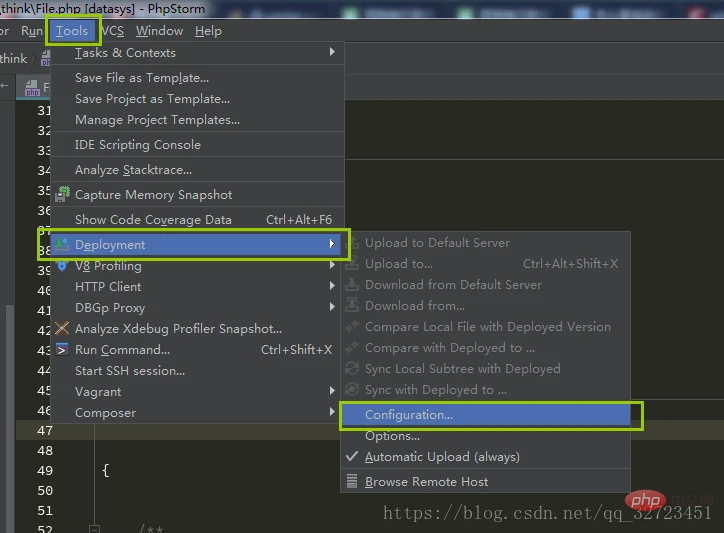The width and height of the screenshot is (724, 533).
Task: Expand the HTTP Client submenu
Action: click(x=200, y=287)
